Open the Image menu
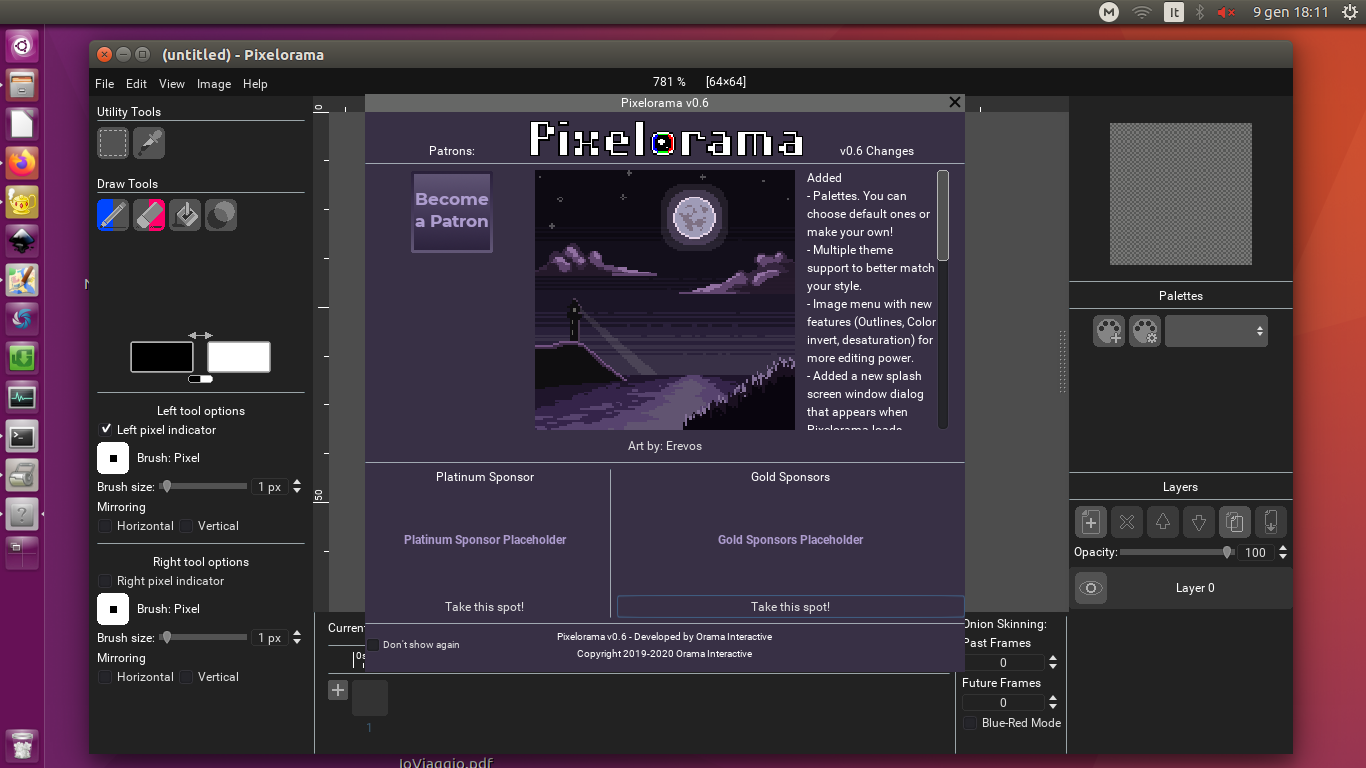The width and height of the screenshot is (1366, 768). click(x=214, y=84)
